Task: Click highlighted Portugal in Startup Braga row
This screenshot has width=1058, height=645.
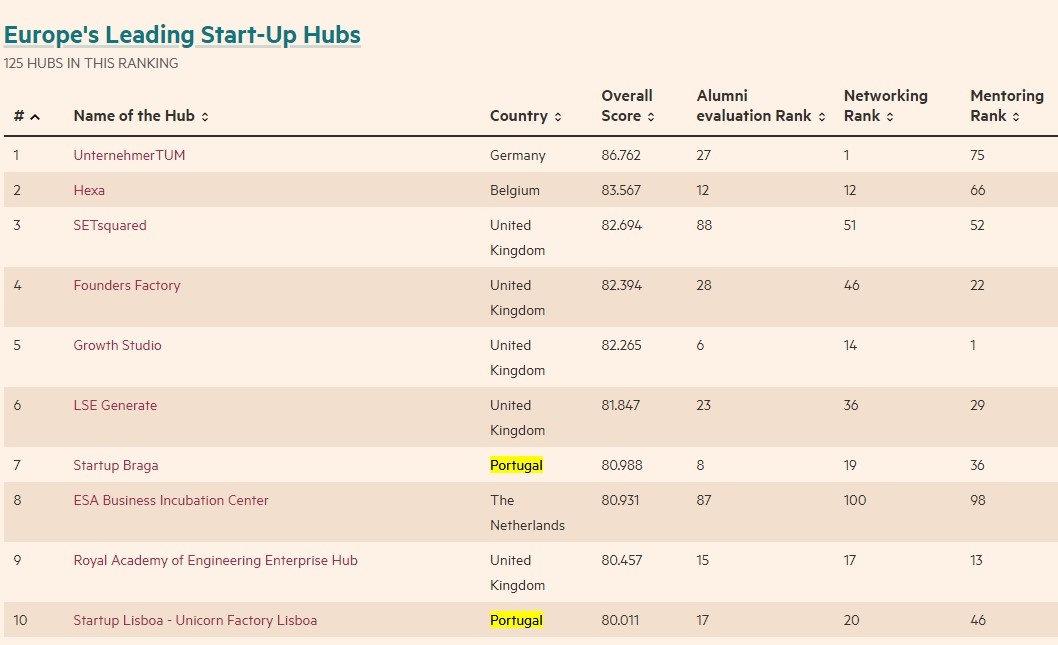Action: click(516, 465)
